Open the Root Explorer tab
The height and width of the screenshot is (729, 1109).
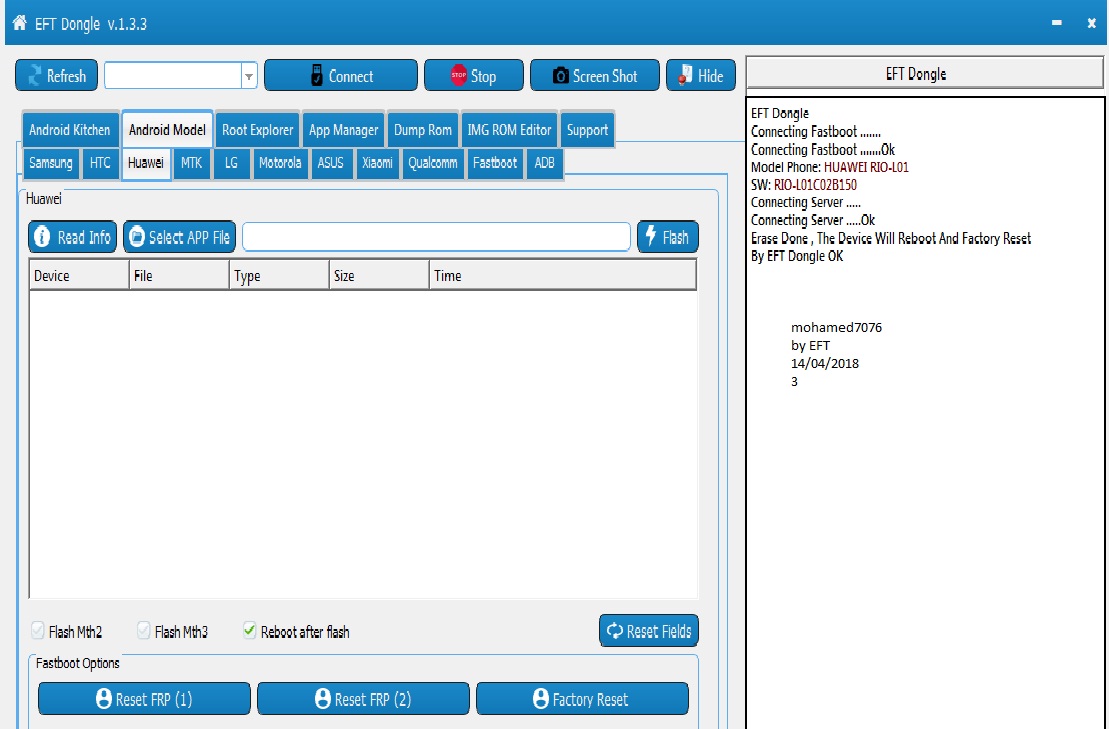[x=257, y=129]
